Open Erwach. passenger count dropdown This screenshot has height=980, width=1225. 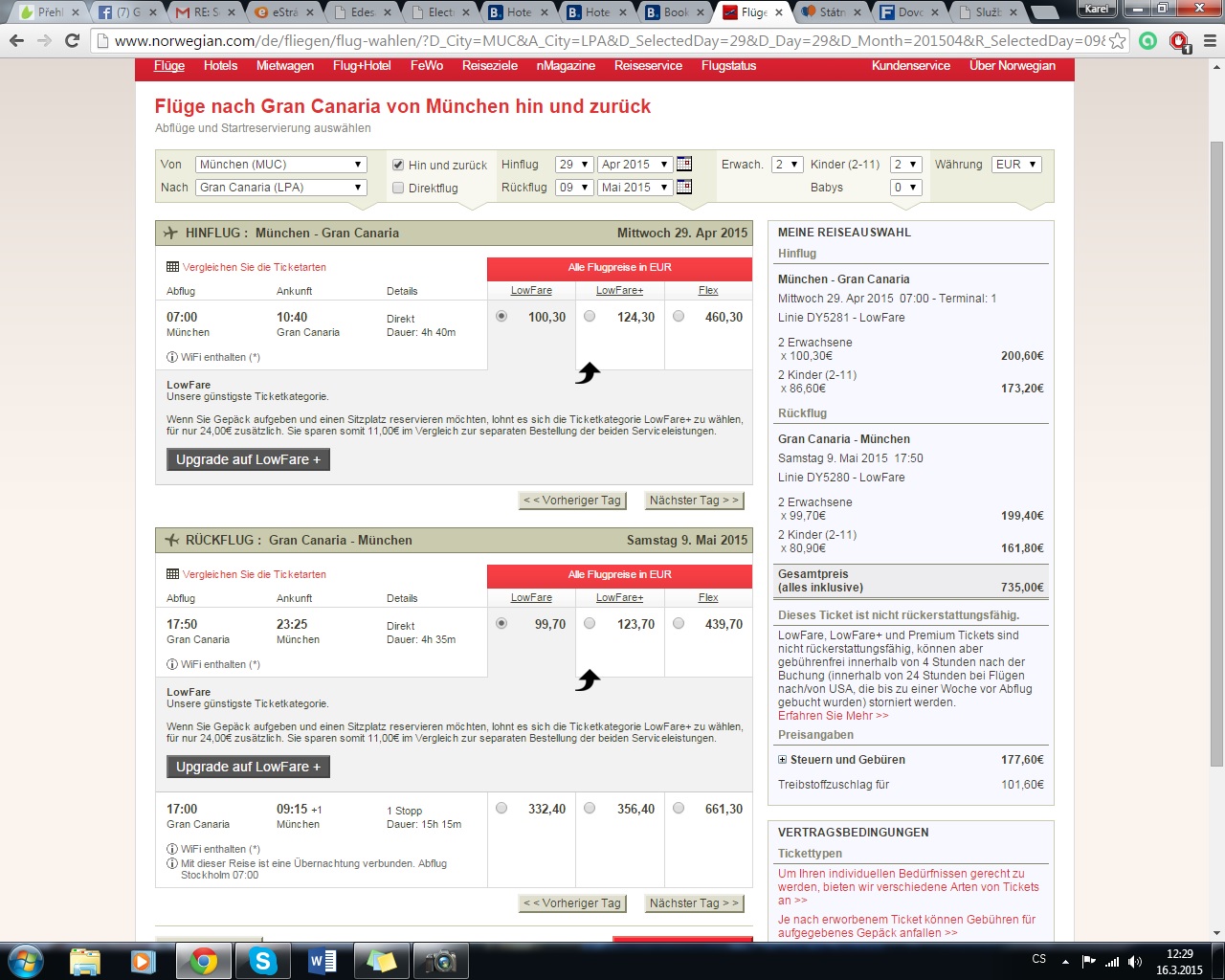[788, 165]
